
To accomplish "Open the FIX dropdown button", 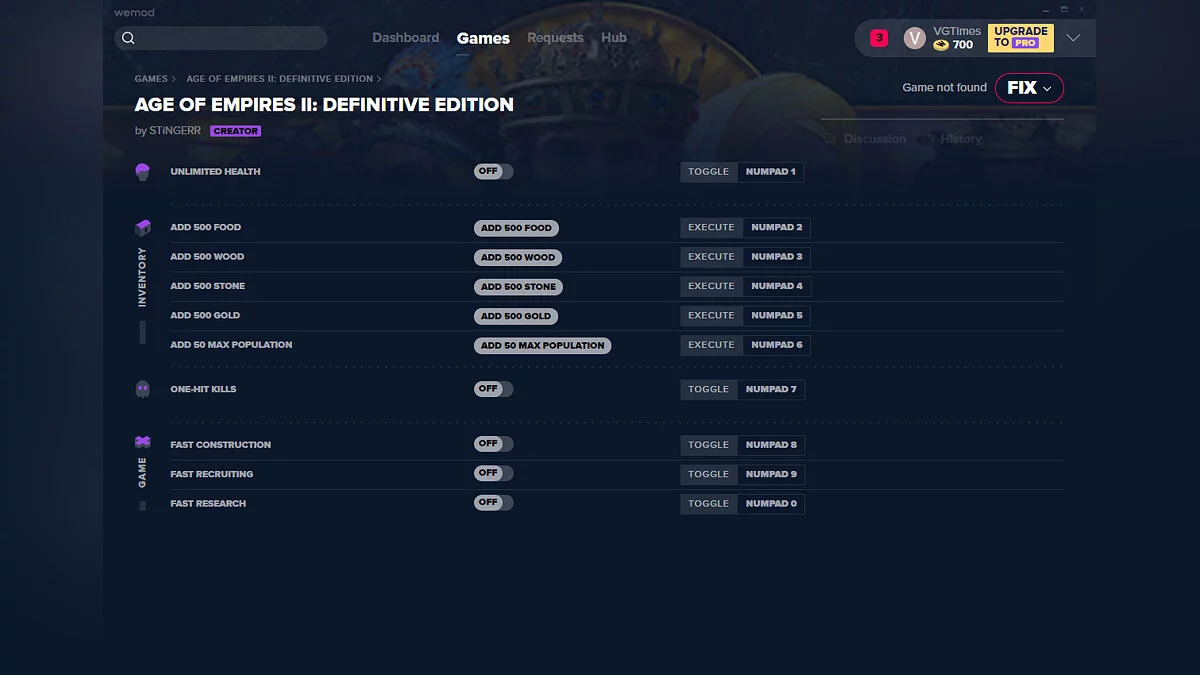I will (1029, 88).
